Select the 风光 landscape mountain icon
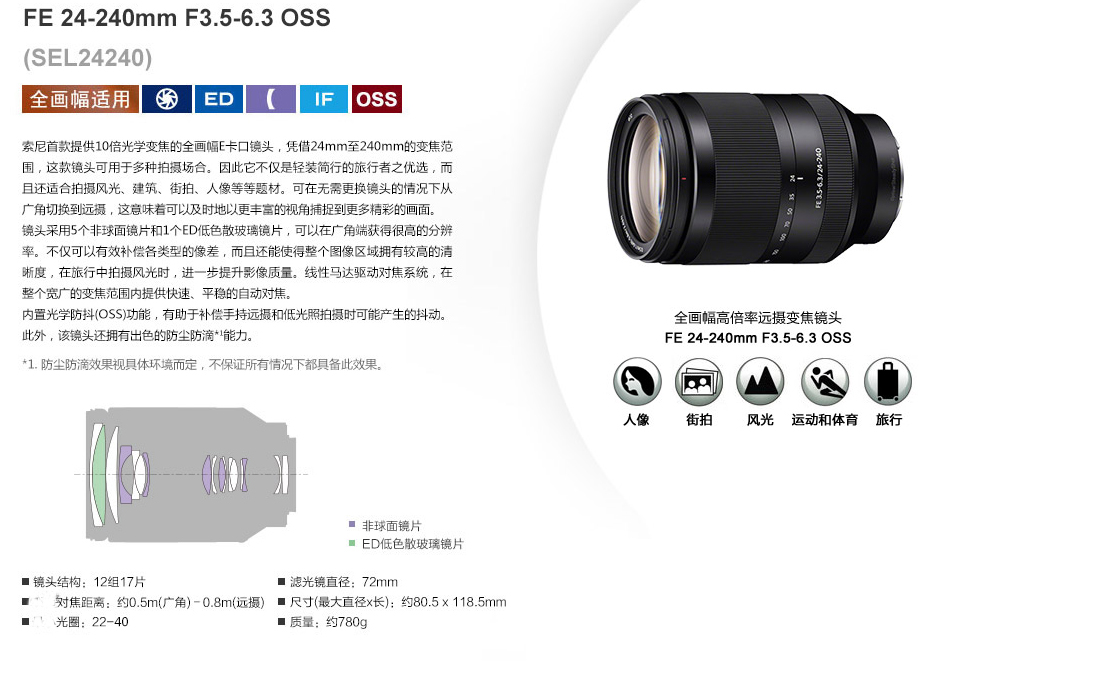The height and width of the screenshot is (689, 1103). tap(760, 381)
